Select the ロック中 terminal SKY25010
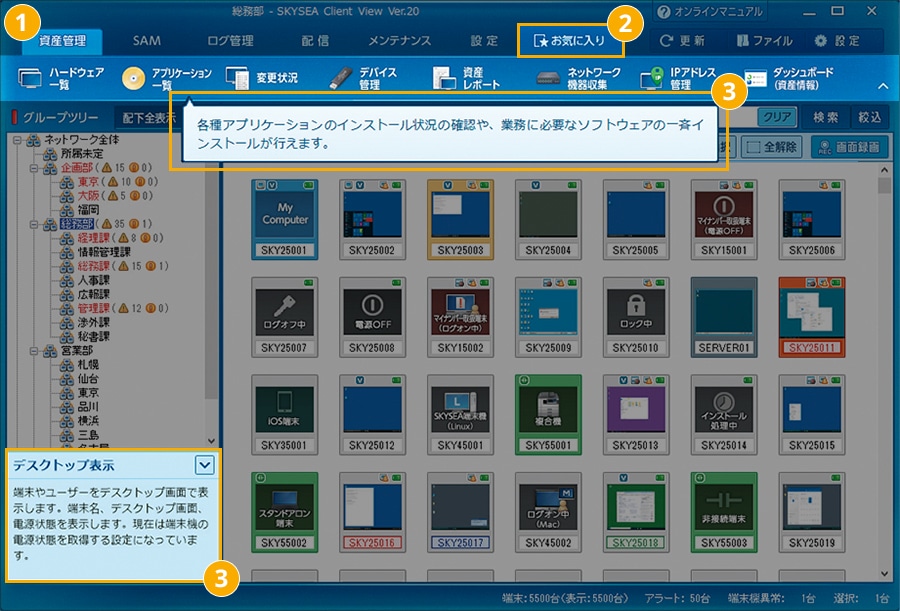This screenshot has width=900, height=611. coord(636,317)
